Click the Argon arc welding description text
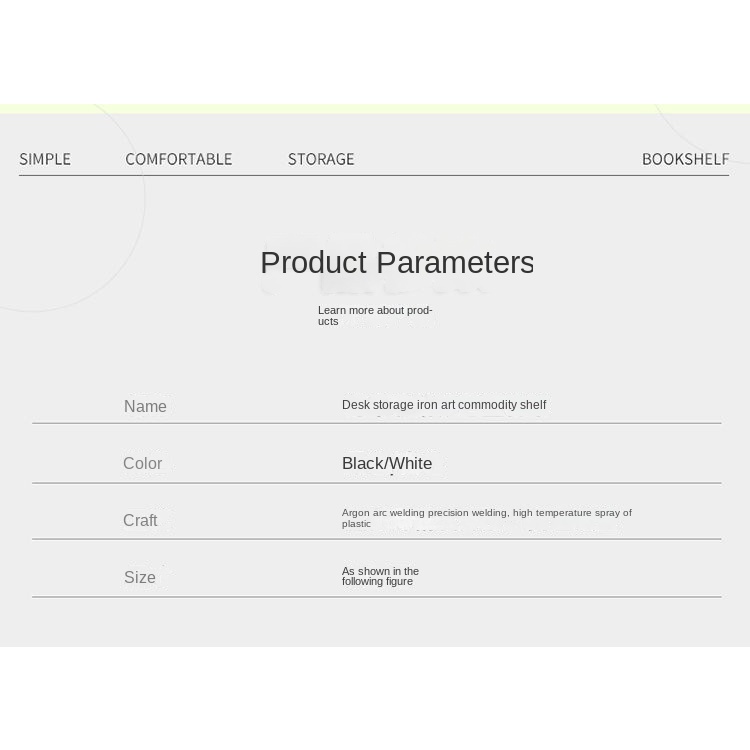The image size is (750, 750). 486,517
